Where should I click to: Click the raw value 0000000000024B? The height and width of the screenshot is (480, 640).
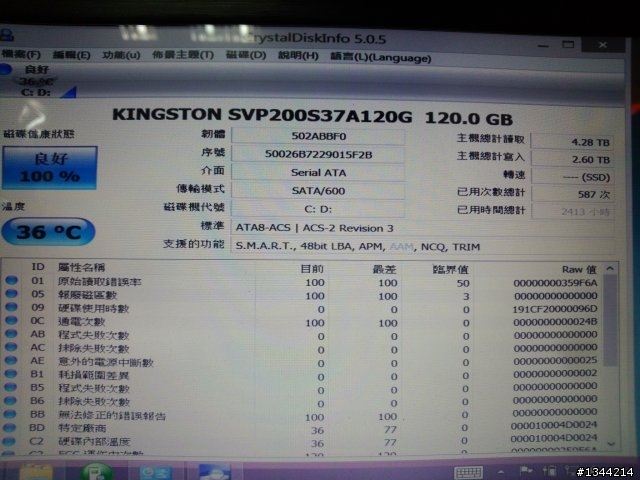pyautogui.click(x=555, y=322)
